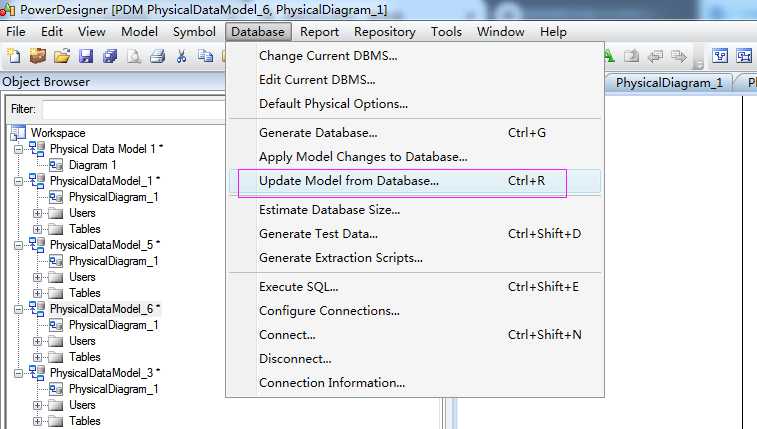
Task: Click the greyed navigate-forward arrow icon
Action: (679, 56)
